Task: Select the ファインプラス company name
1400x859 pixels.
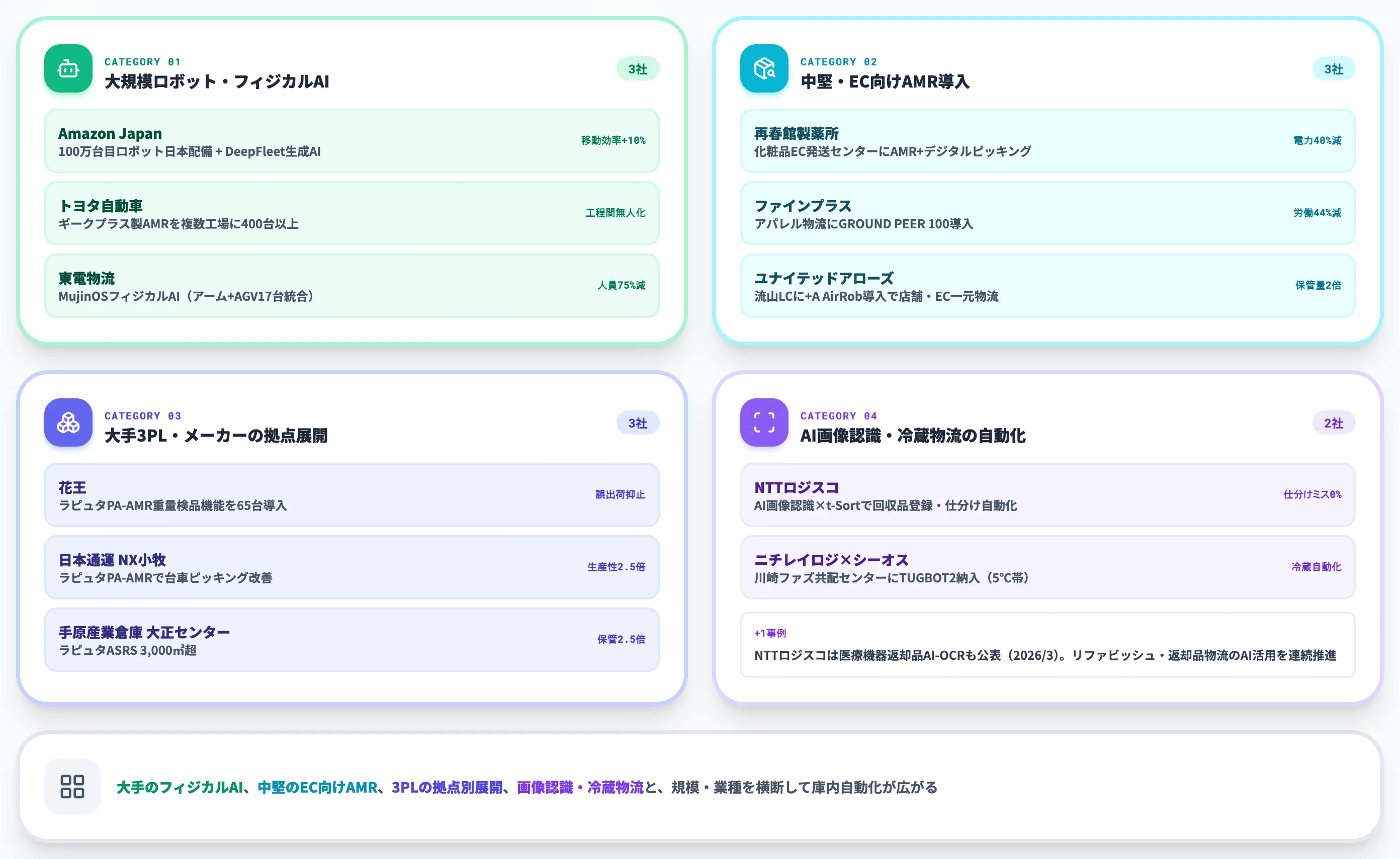Action: tap(803, 206)
